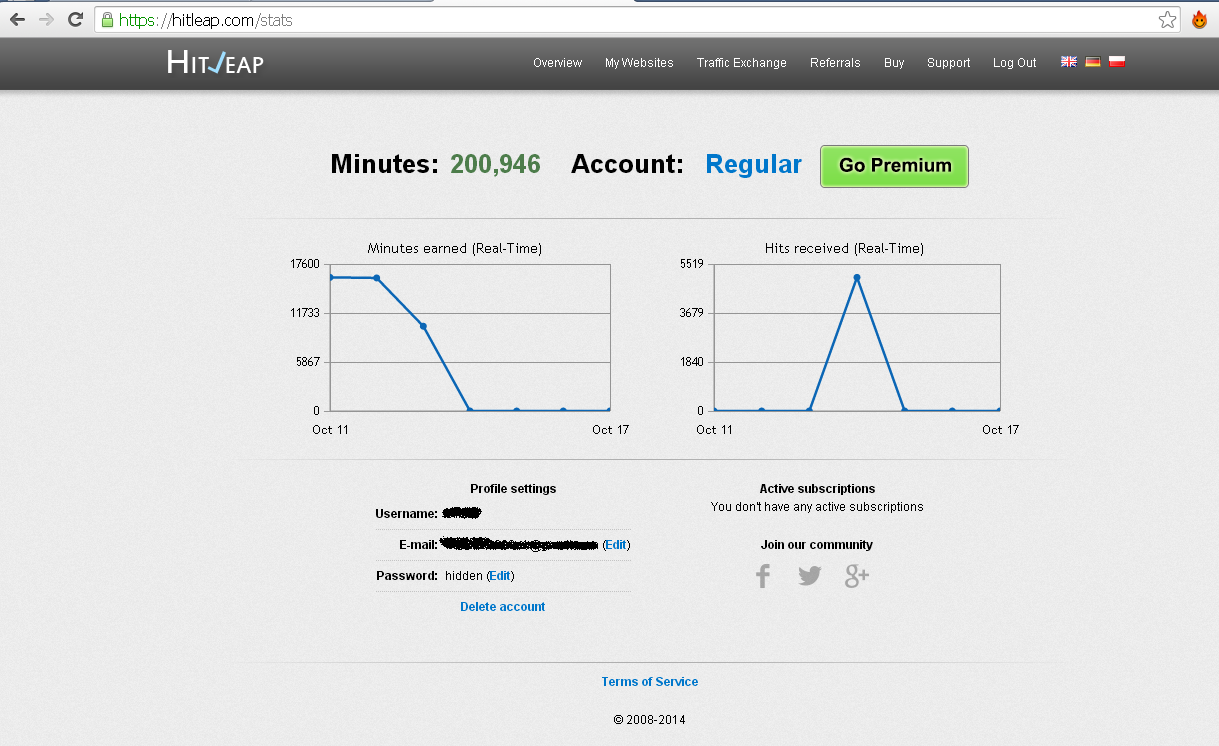Image resolution: width=1219 pixels, height=746 pixels.
Task: Click the HitLeap logo
Action: tap(215, 62)
